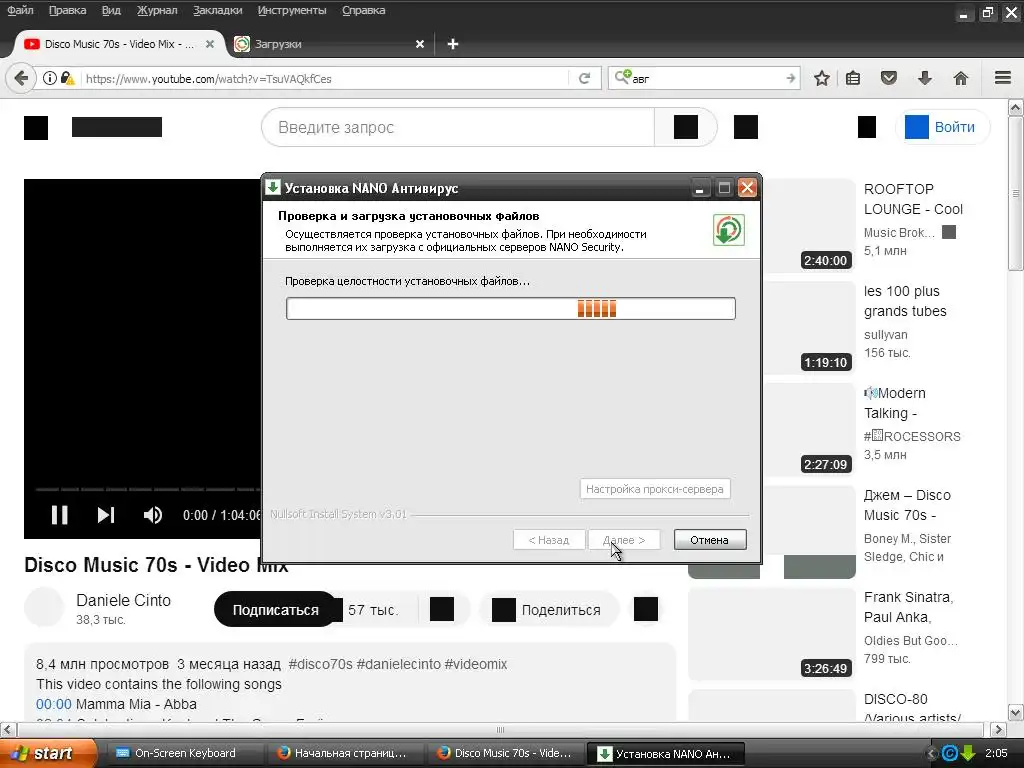The image size is (1024, 768).
Task: Click the browser search field with авг
Action: pos(705,78)
